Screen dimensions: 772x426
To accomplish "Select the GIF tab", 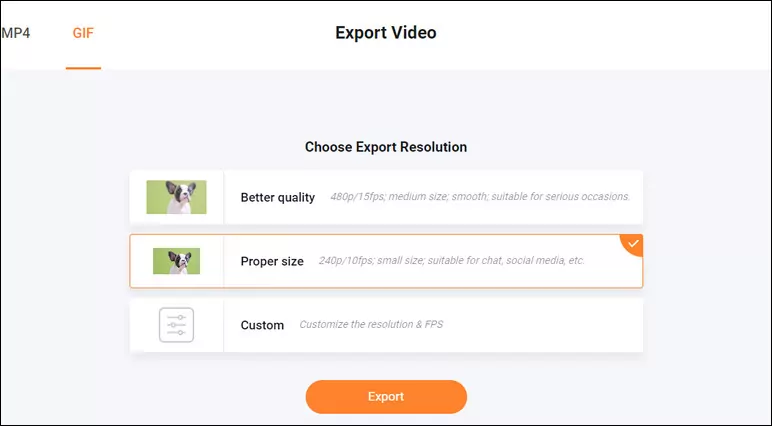I will tap(83, 33).
